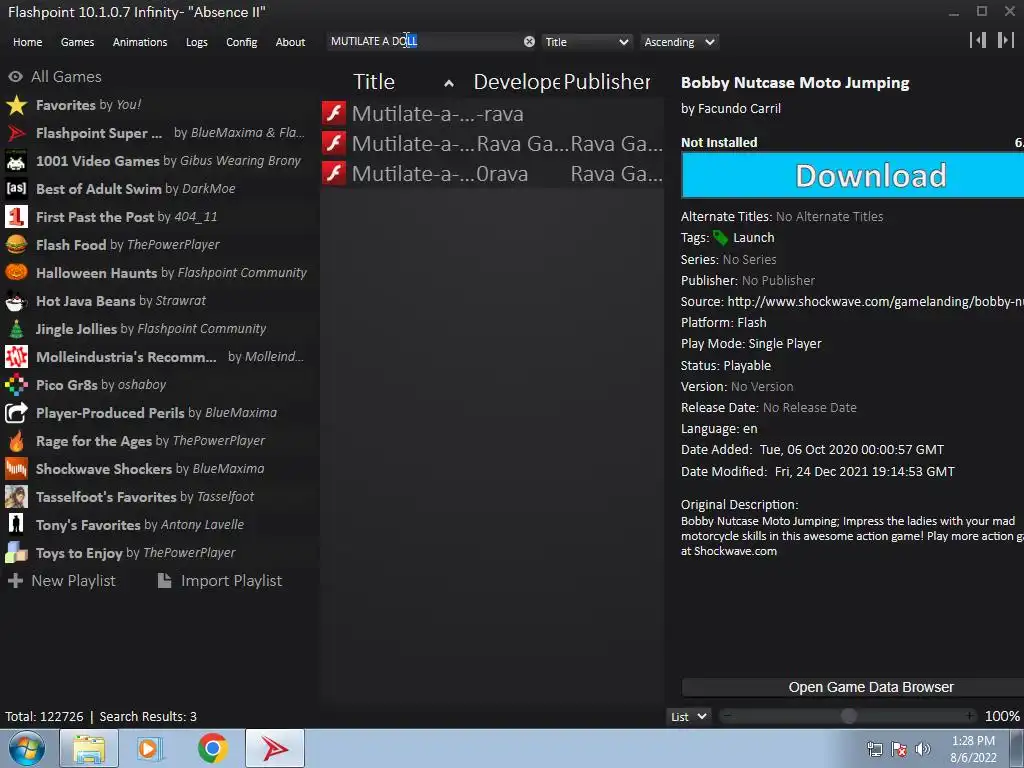Click Open Game Data Browser button

tap(852, 687)
